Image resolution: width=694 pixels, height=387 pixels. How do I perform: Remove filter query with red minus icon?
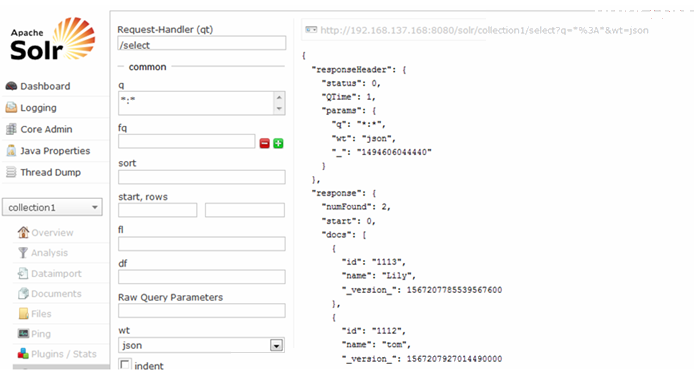(x=264, y=143)
